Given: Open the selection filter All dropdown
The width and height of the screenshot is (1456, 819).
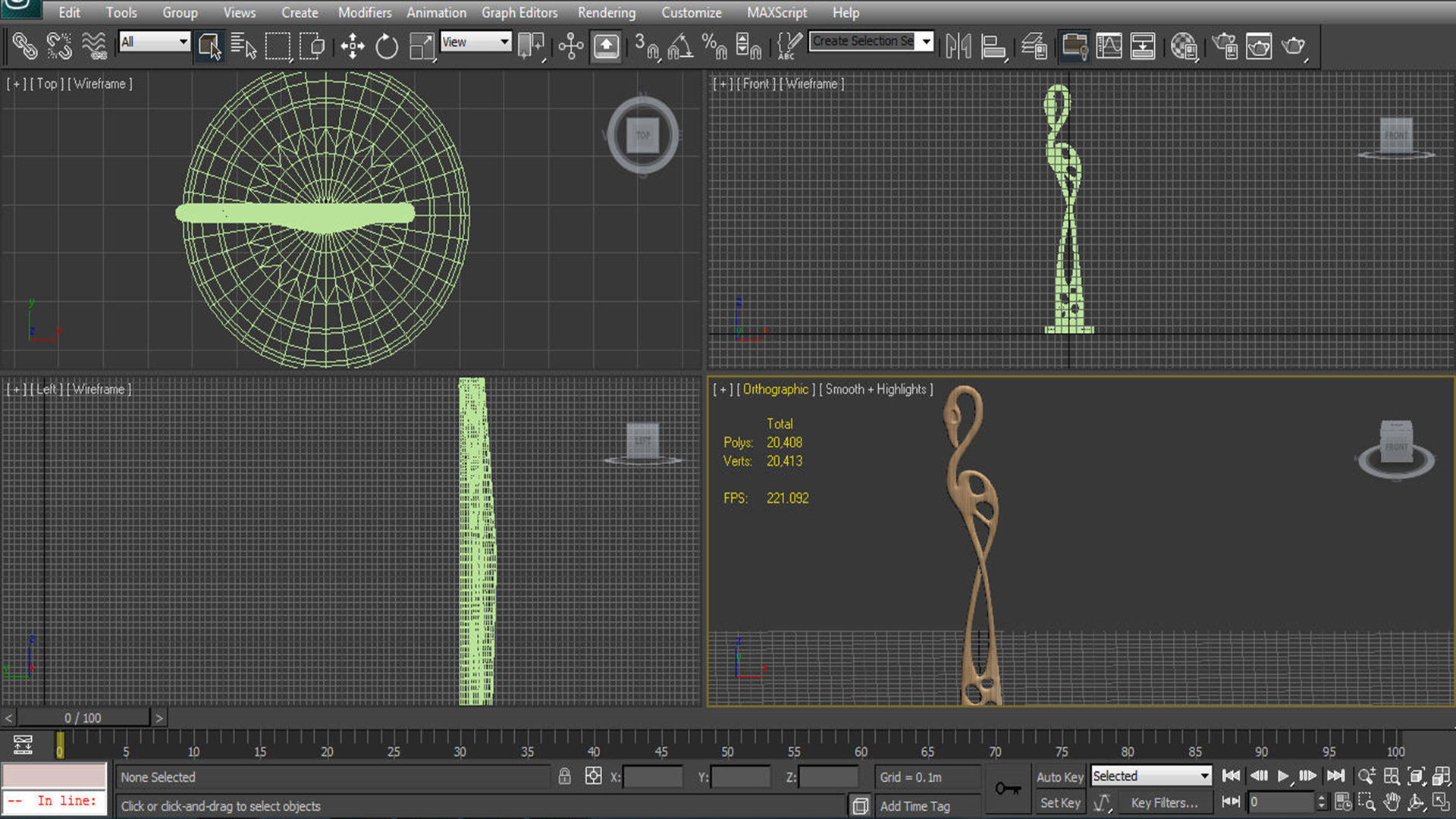Looking at the screenshot, I should 154,42.
